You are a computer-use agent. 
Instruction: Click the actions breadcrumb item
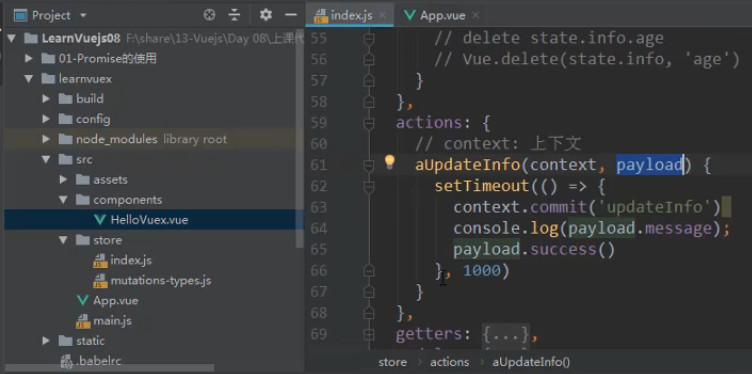(449, 362)
